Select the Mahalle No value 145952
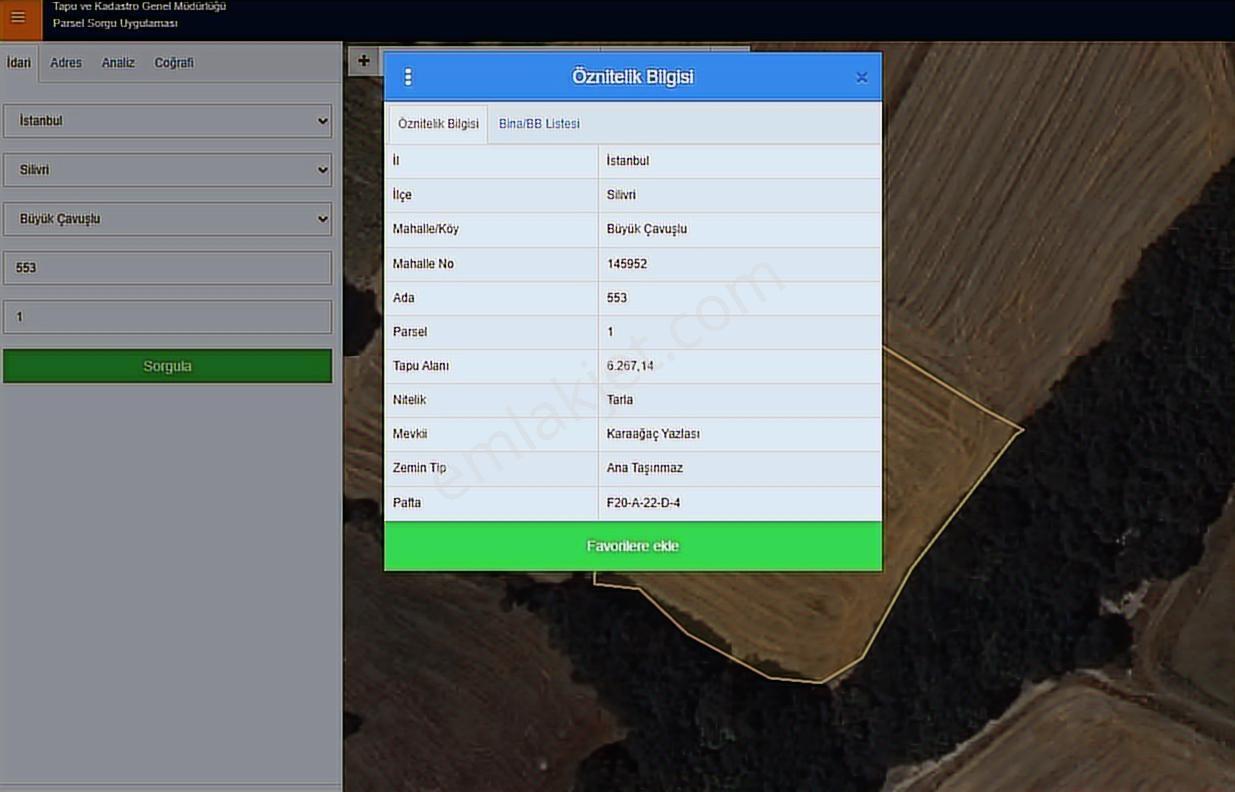Viewport: 1235px width, 792px height. 627,264
